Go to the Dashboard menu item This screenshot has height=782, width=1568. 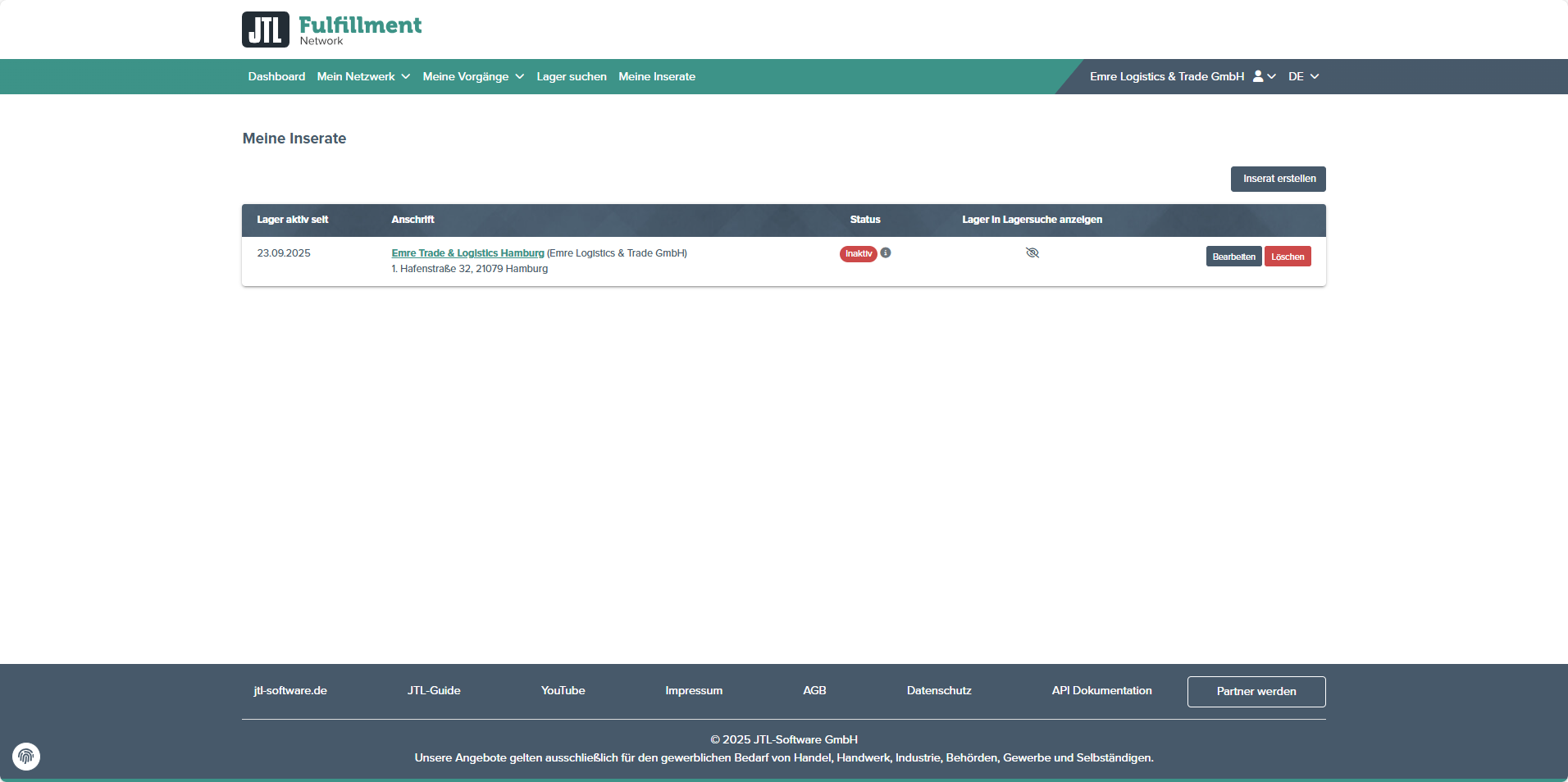click(276, 76)
